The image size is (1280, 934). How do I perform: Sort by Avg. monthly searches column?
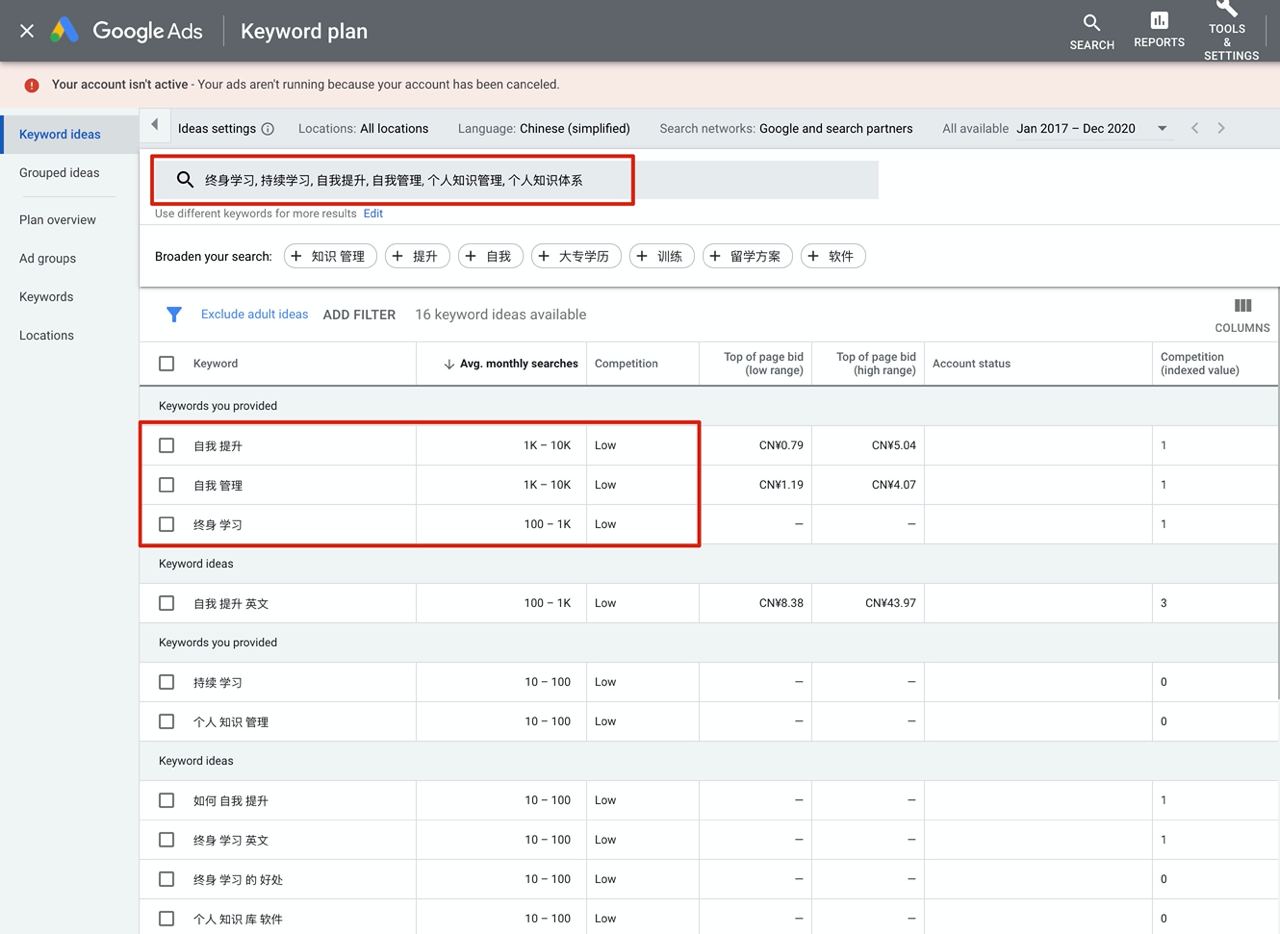(x=517, y=364)
